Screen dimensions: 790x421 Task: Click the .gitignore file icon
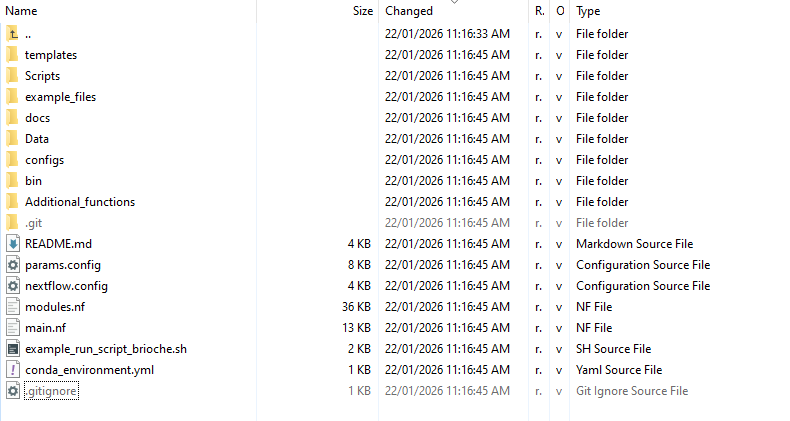pyautogui.click(x=12, y=391)
